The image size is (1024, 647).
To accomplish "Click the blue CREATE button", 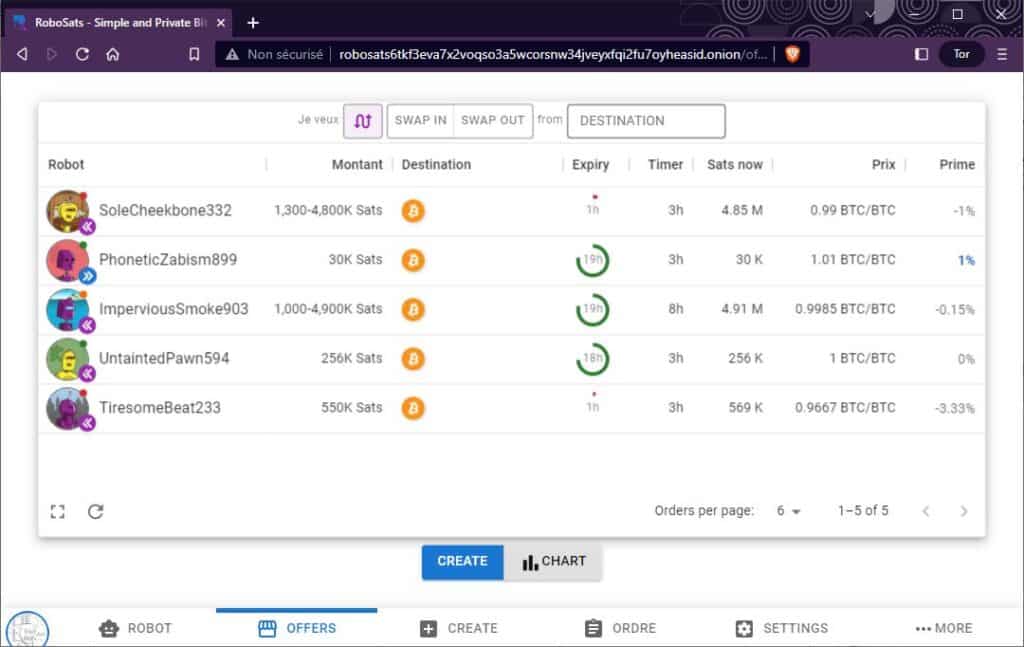I will pos(462,561).
